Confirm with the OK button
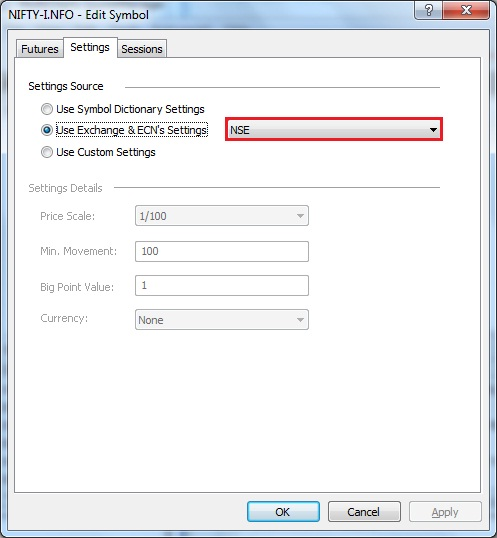497x538 pixels. (x=283, y=512)
